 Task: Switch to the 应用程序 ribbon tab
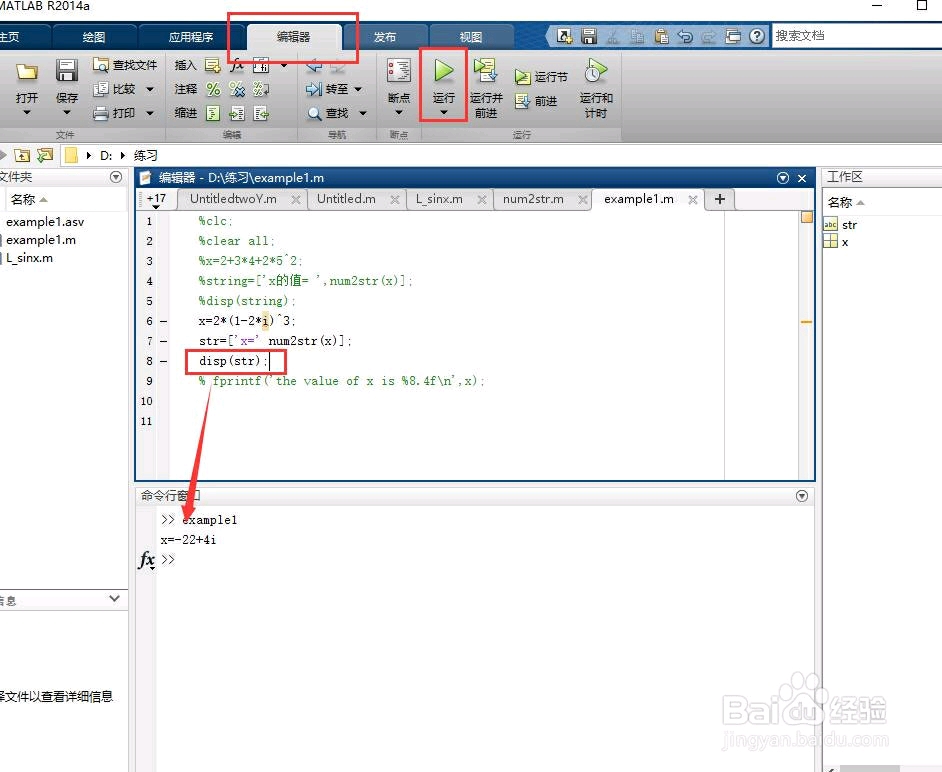click(x=190, y=37)
